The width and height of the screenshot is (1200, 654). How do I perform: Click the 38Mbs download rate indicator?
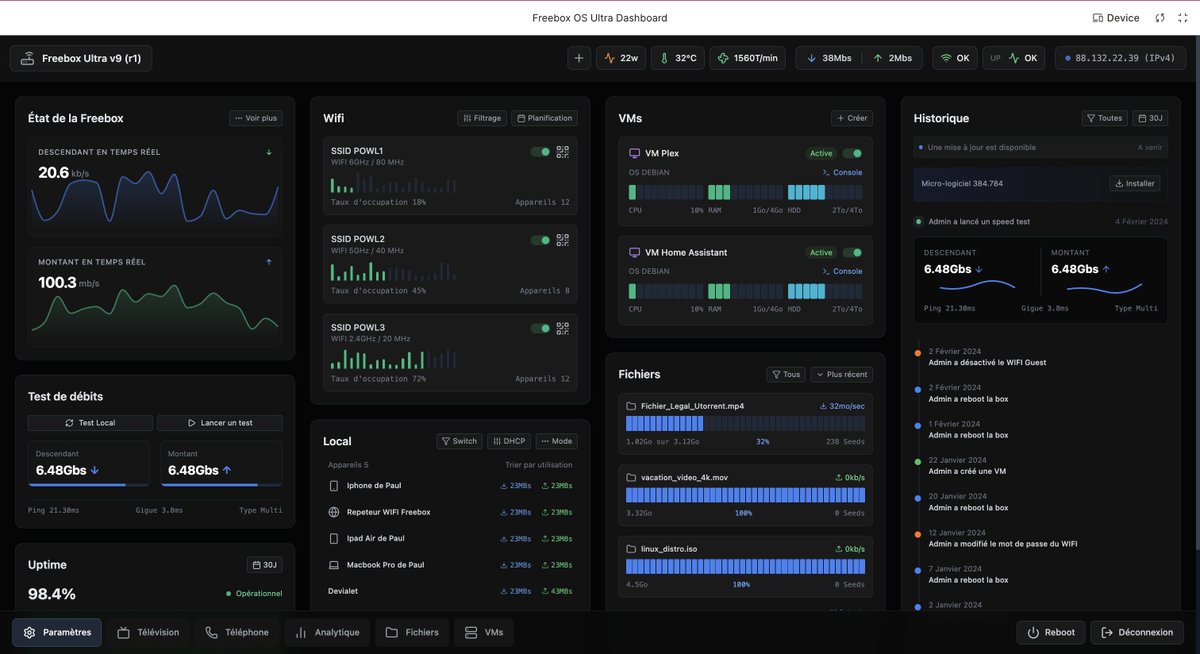[830, 58]
